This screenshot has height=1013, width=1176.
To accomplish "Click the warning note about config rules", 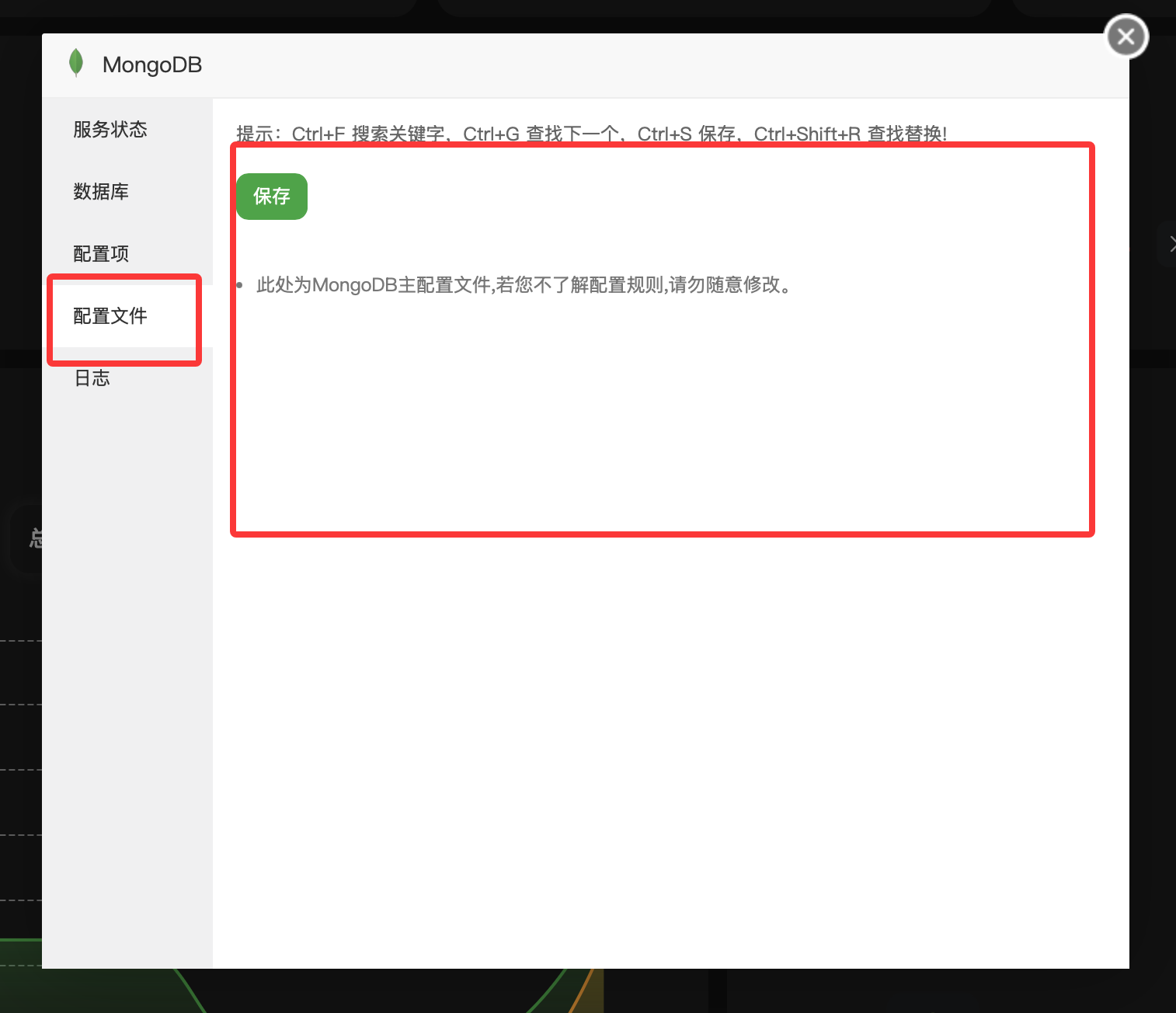I will pos(524,285).
